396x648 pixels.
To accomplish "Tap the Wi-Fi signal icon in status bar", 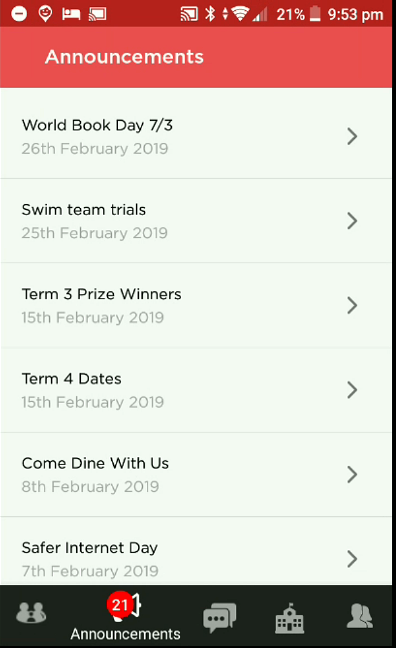I will (240, 14).
